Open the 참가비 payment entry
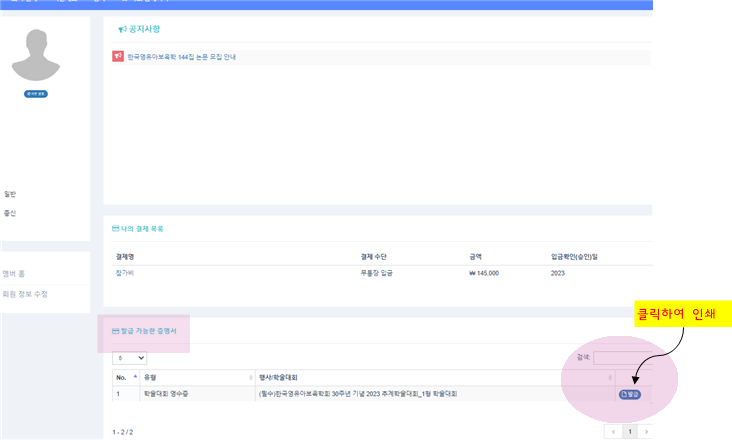The width and height of the screenshot is (732, 440). point(124,272)
